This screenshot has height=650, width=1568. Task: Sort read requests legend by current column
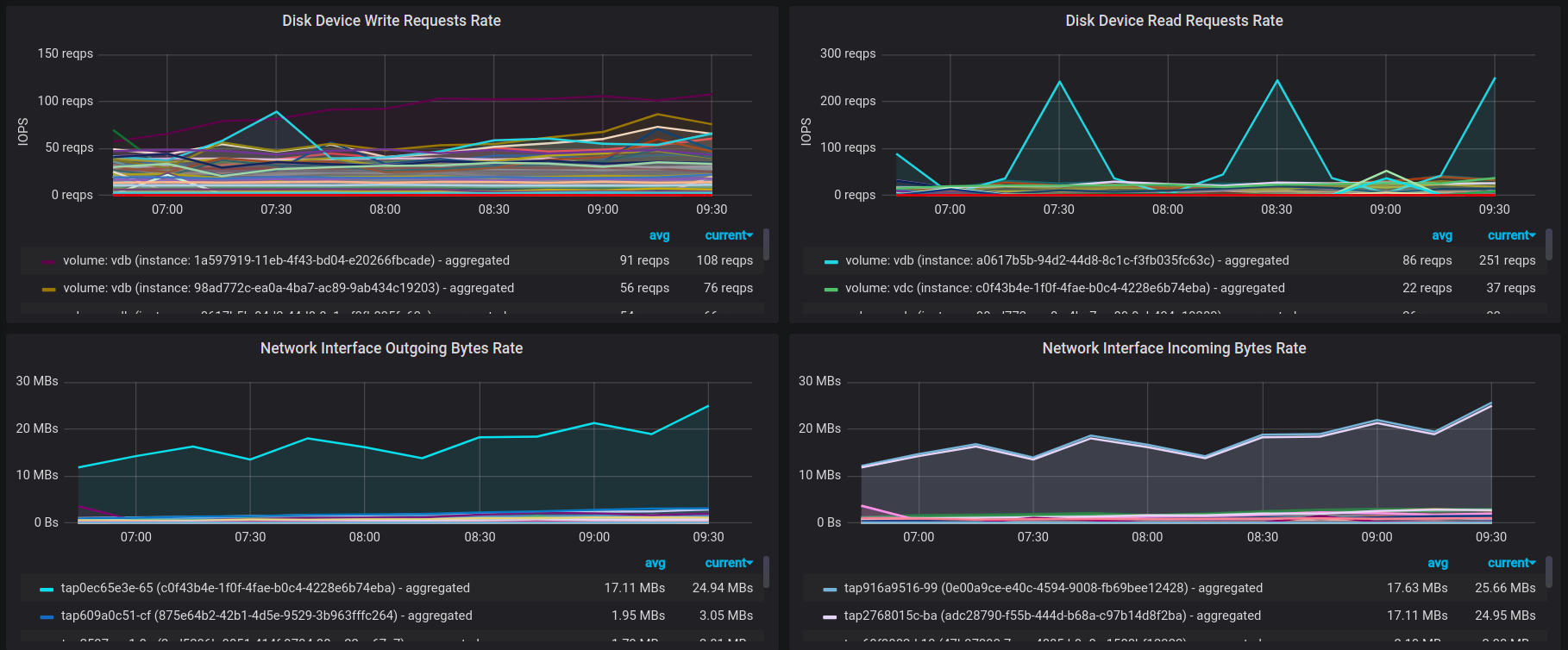click(x=1511, y=235)
